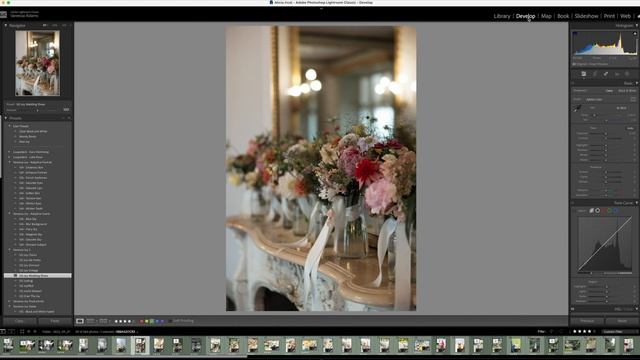
Task: Set the red color label in toolbar
Action: pyautogui.click(x=142, y=321)
